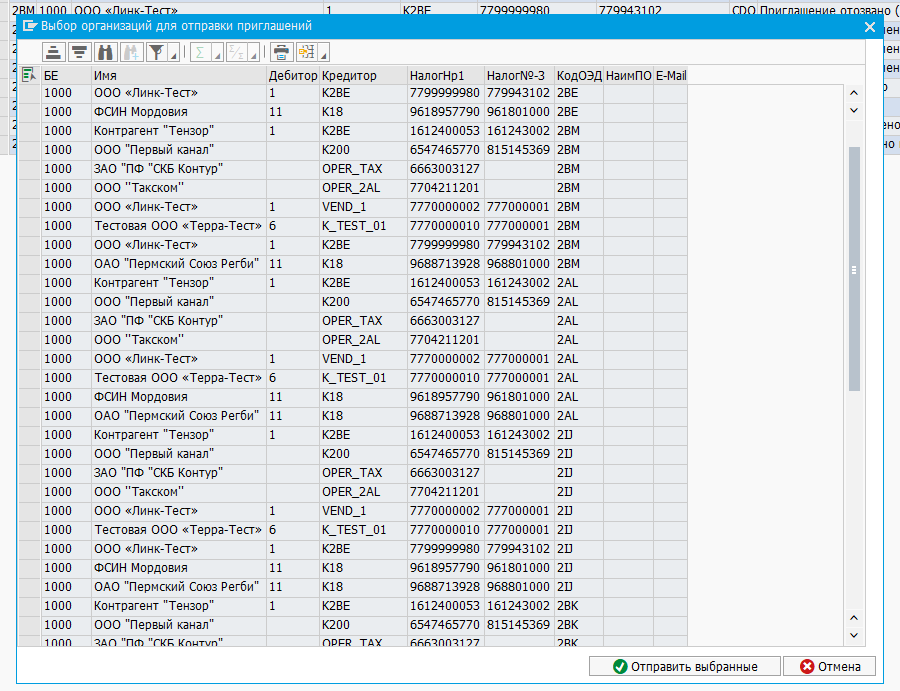Image resolution: width=900 pixels, height=691 pixels.
Task: Click the Select all rows icon
Action: (x=28, y=75)
